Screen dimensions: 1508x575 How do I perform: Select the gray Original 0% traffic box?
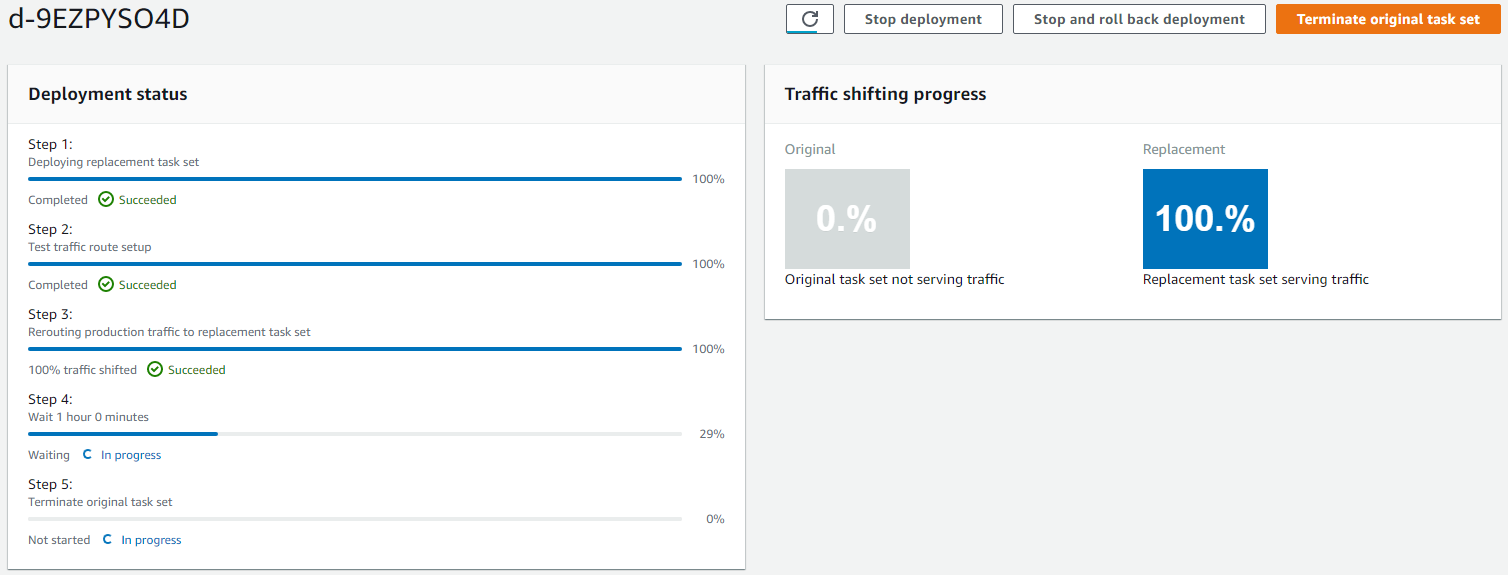click(x=847, y=219)
